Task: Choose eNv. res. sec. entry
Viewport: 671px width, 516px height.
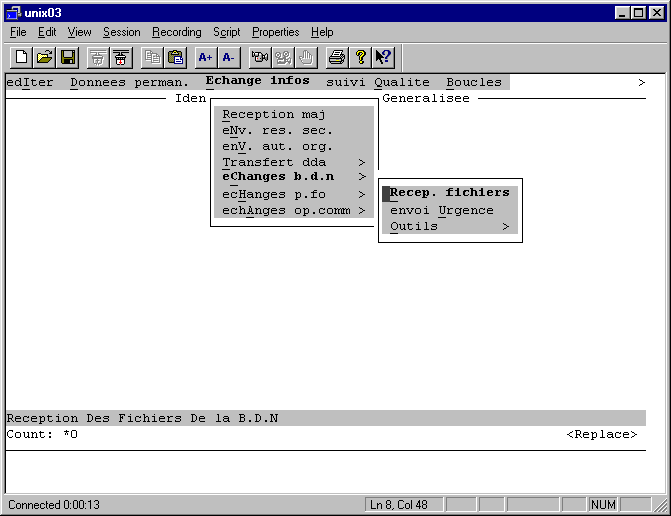Action: (x=277, y=130)
